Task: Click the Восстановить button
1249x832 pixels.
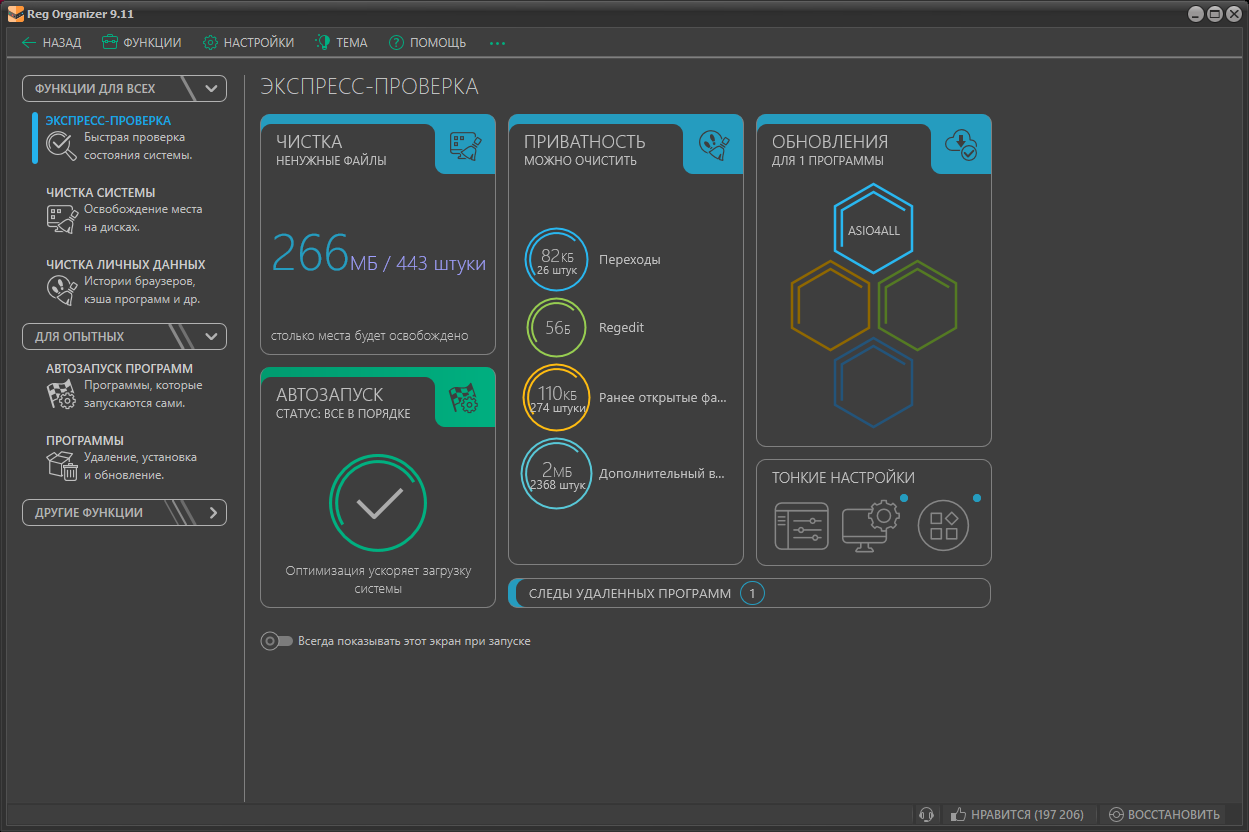Action: [1164, 814]
